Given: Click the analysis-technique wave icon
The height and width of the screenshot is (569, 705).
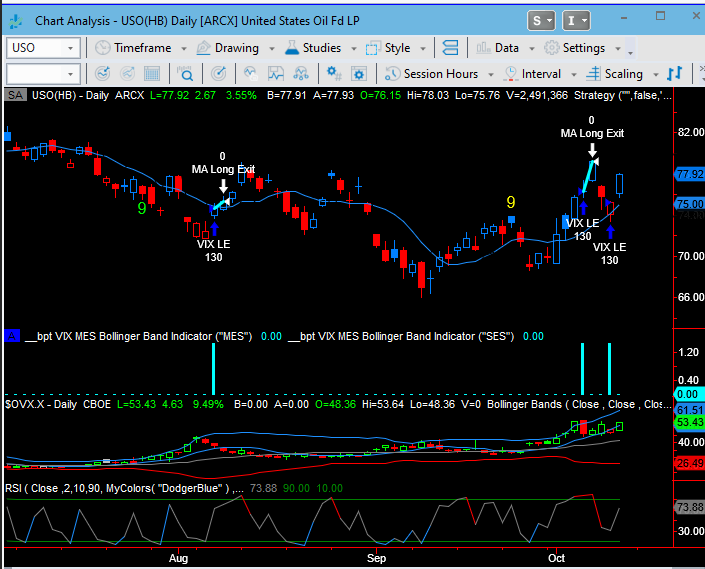Looking at the screenshot, I should pos(250,74).
